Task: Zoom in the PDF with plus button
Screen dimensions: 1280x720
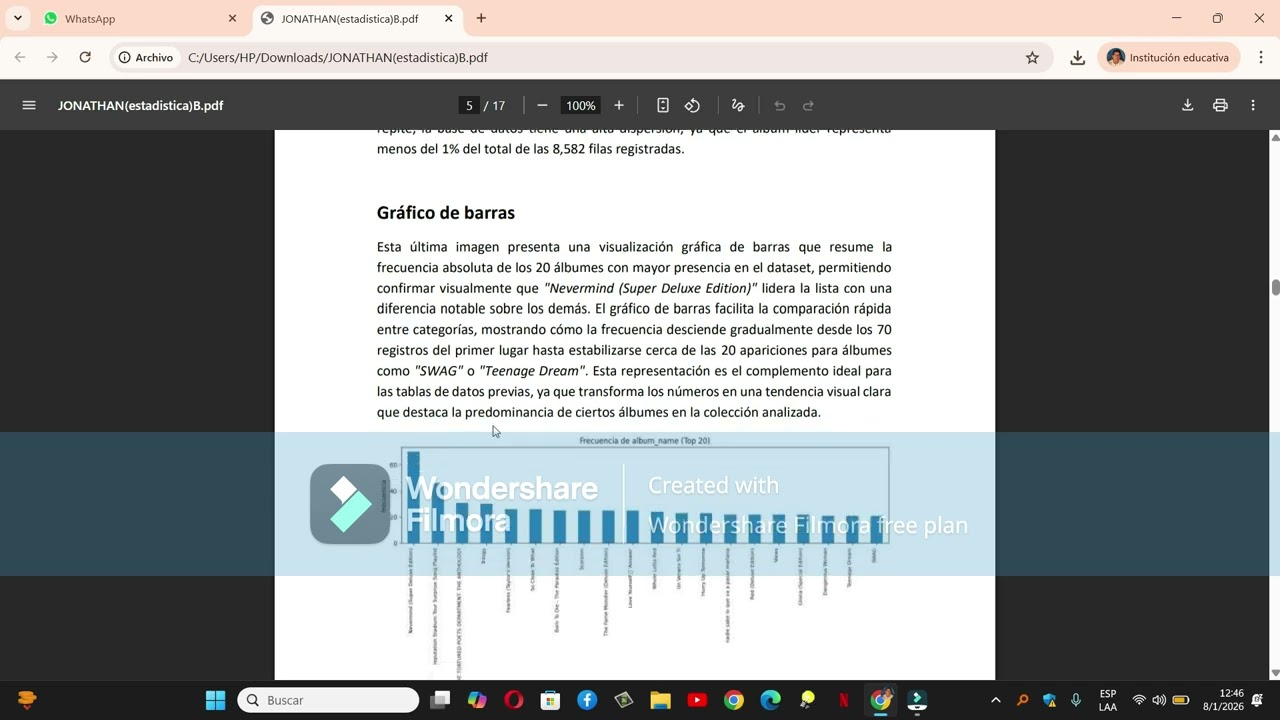Action: (x=619, y=105)
